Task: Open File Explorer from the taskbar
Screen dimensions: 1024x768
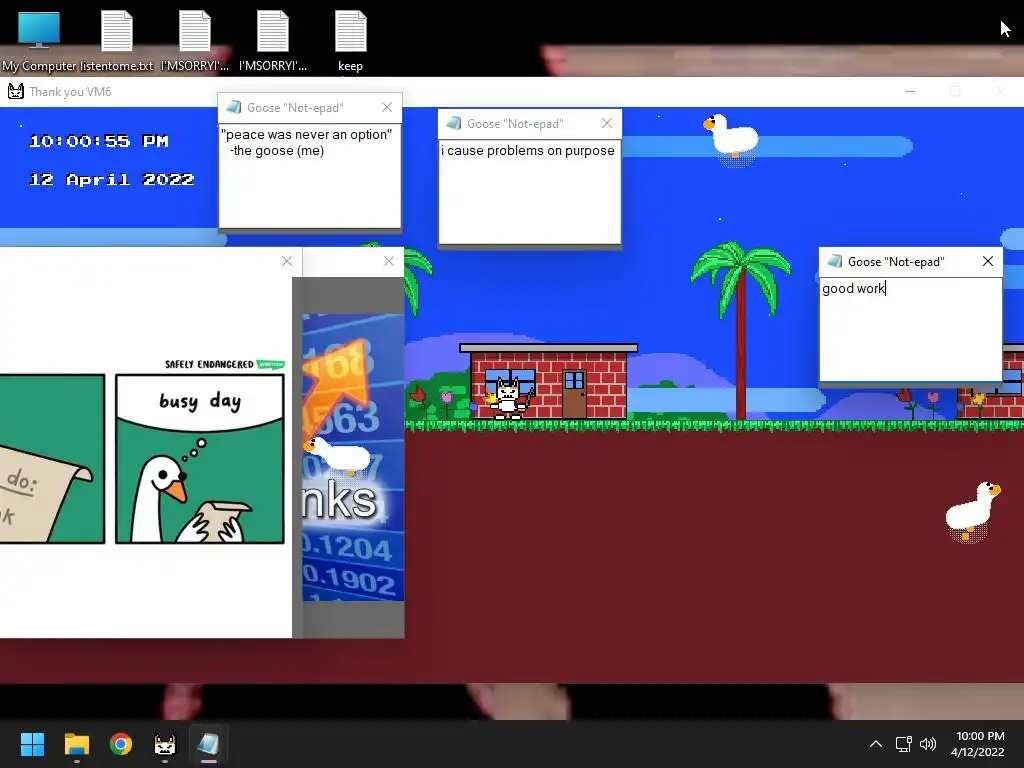Action: click(76, 744)
